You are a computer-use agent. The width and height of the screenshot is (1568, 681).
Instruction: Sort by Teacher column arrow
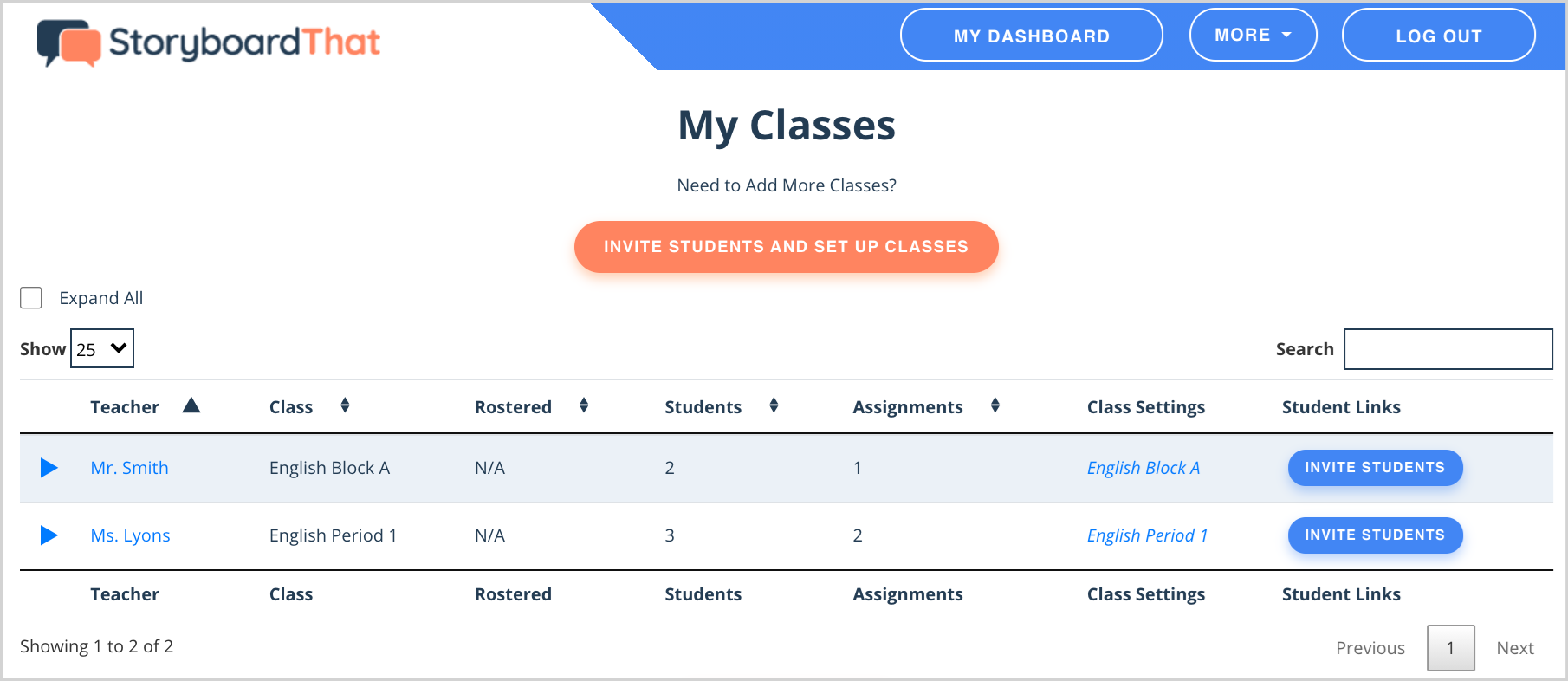click(x=191, y=405)
